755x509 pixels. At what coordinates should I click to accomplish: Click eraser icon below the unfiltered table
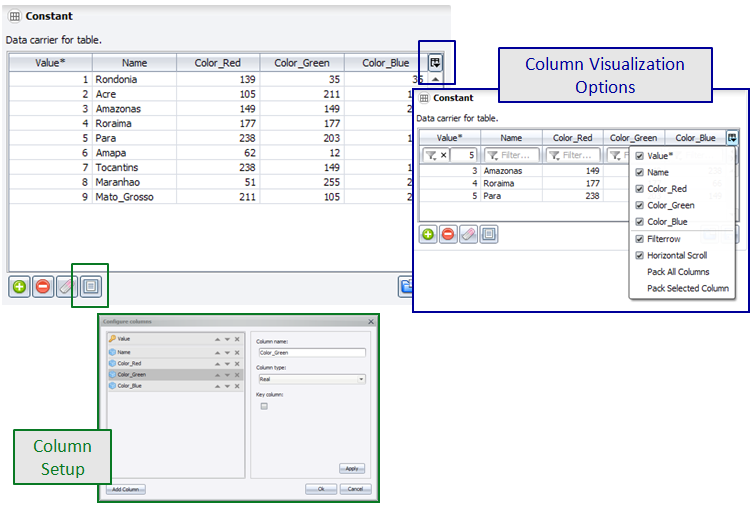(x=67, y=287)
